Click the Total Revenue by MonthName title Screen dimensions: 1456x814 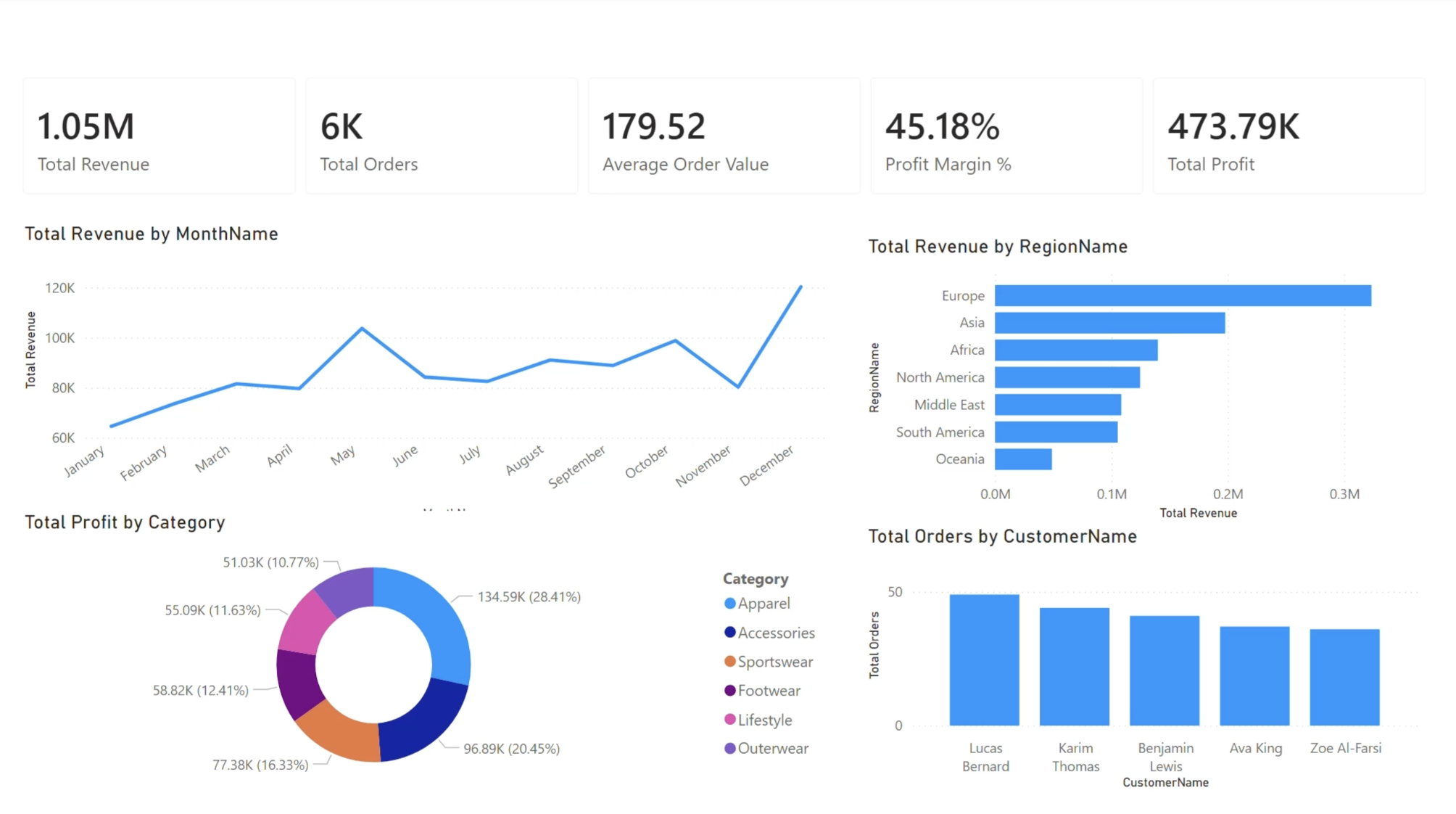[x=152, y=234]
